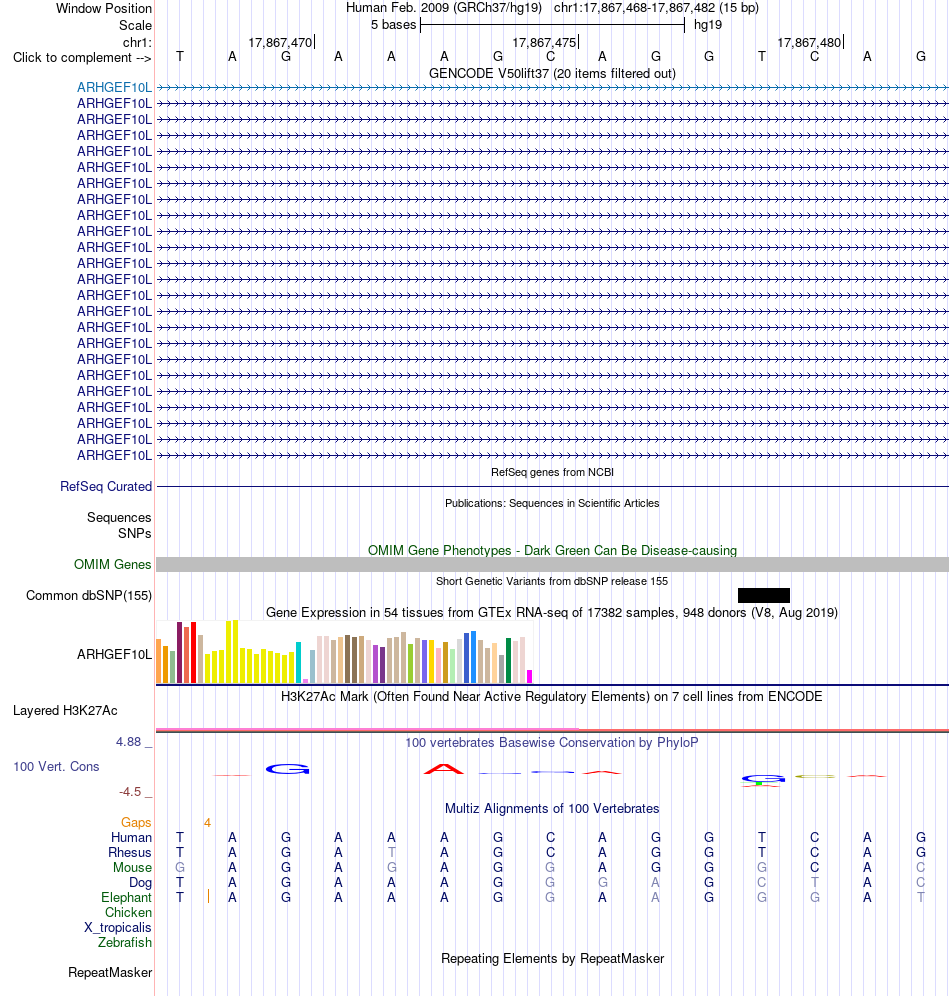The width and height of the screenshot is (950, 996).
Task: Select the 'Scale' label in the ruler
Action: tap(135, 25)
